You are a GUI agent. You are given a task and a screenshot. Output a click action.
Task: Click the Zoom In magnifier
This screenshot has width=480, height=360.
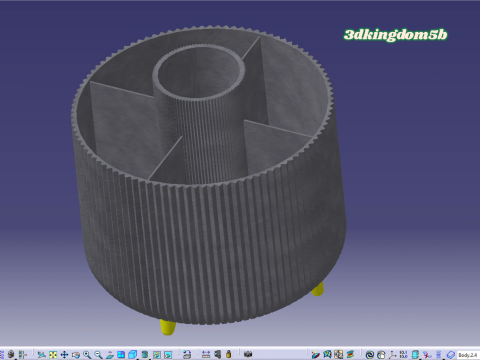87,354
